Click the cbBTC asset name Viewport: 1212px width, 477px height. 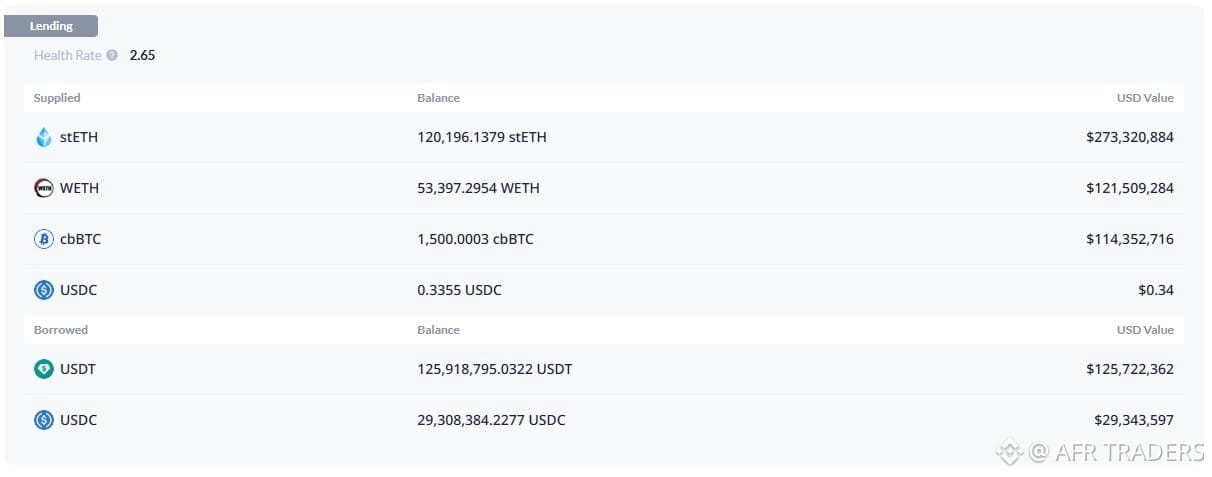(x=80, y=239)
